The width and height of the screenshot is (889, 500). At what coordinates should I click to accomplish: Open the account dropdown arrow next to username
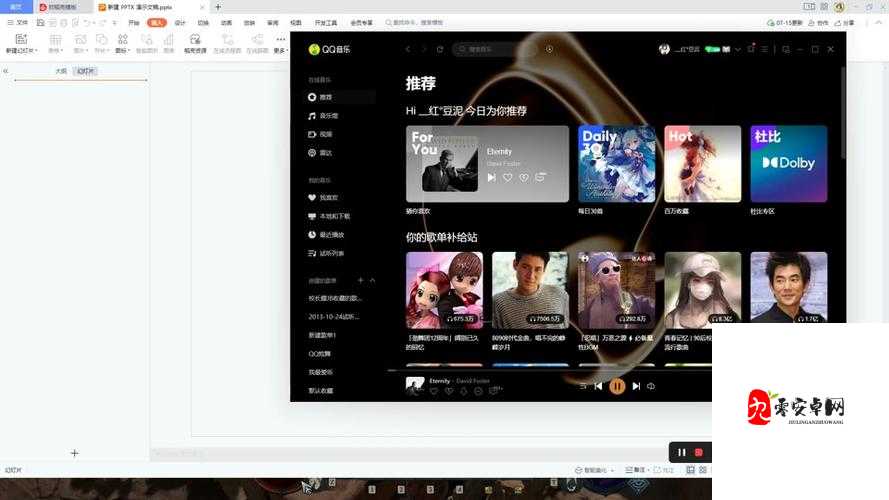(738, 49)
